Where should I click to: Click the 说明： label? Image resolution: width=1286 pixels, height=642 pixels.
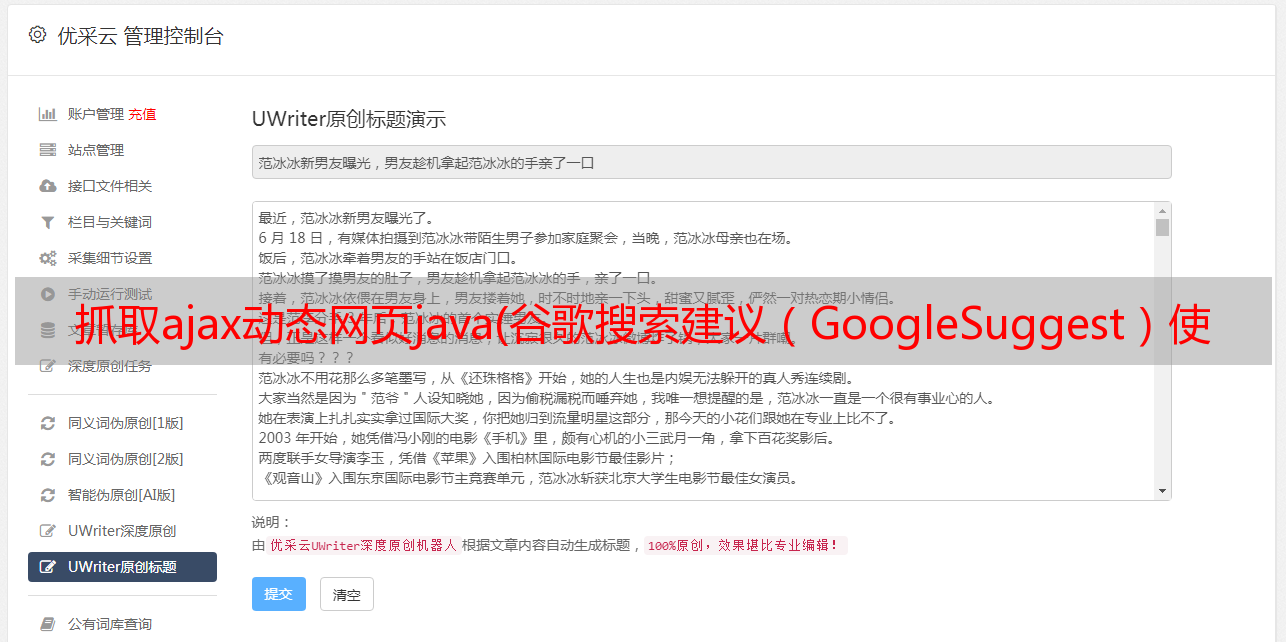pos(271,522)
